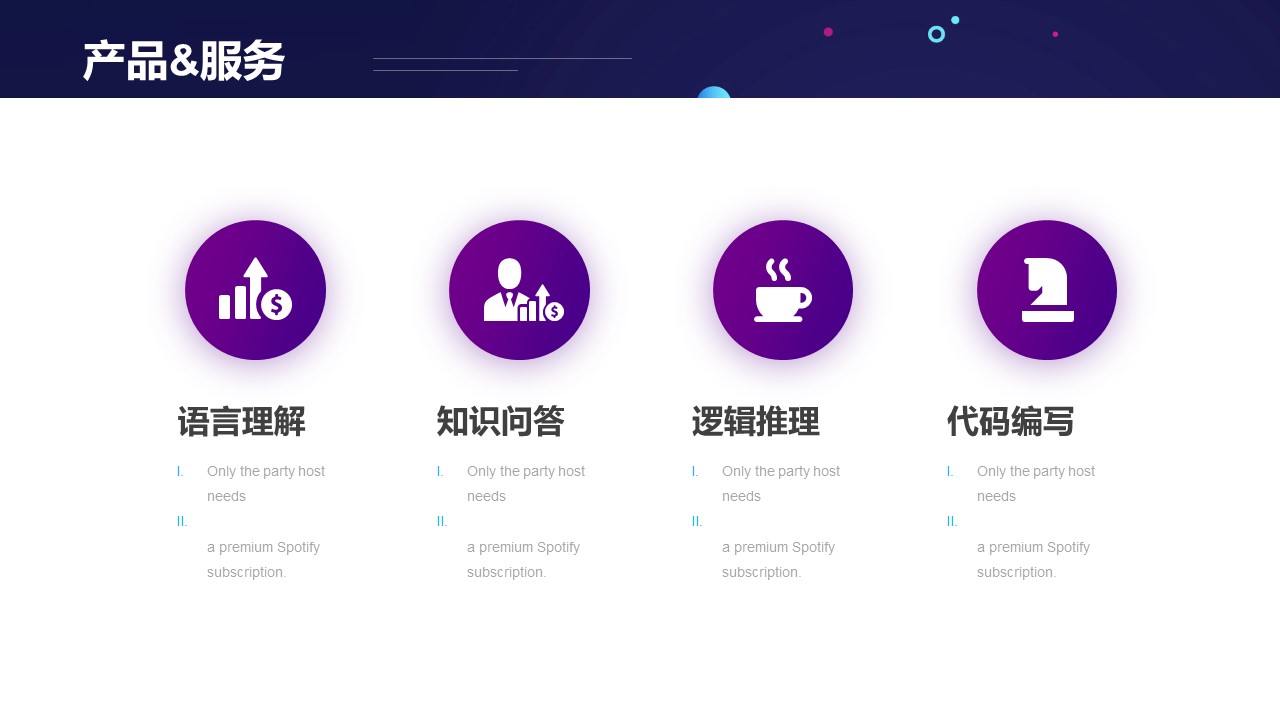
Task: Click "a premium Spotify subscription." under 语言理解
Action: point(263,560)
